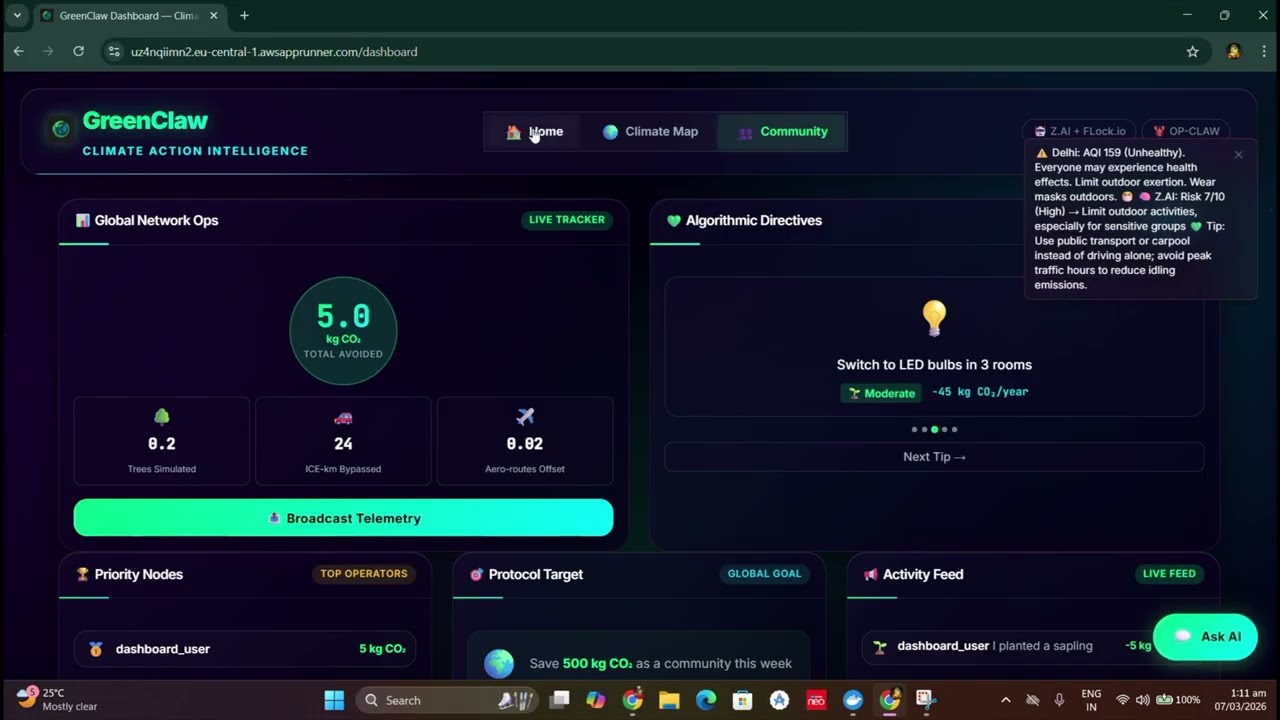Click the GLOBAL GOAL badge

[x=765, y=574]
